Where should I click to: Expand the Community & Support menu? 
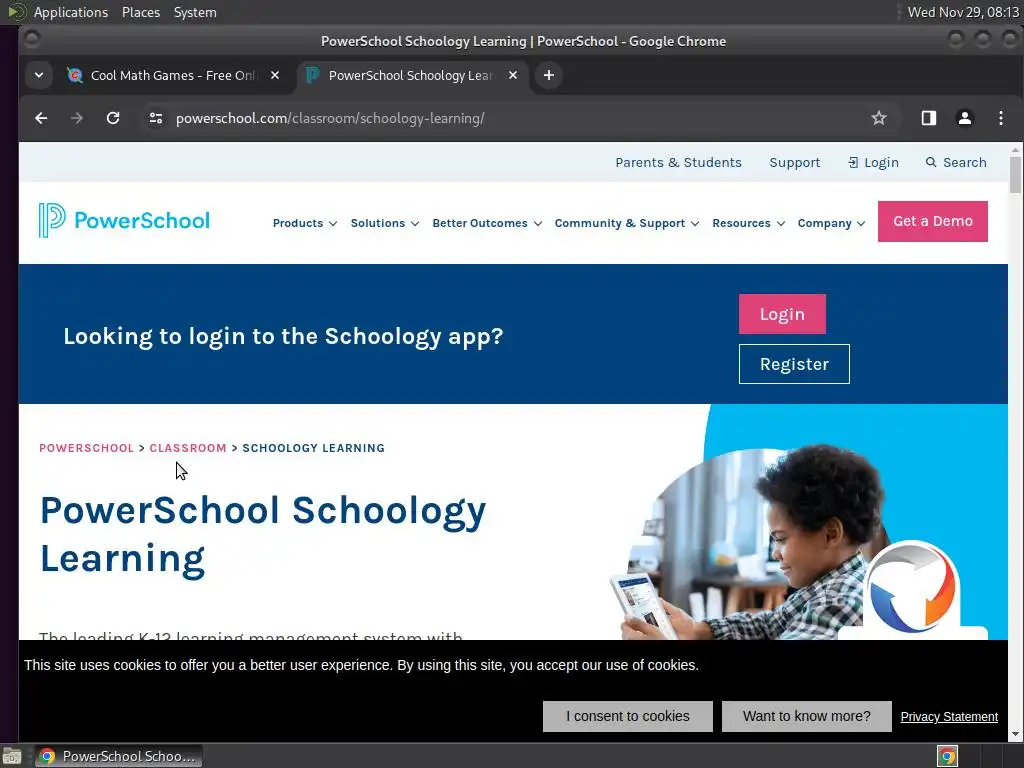[x=627, y=223]
